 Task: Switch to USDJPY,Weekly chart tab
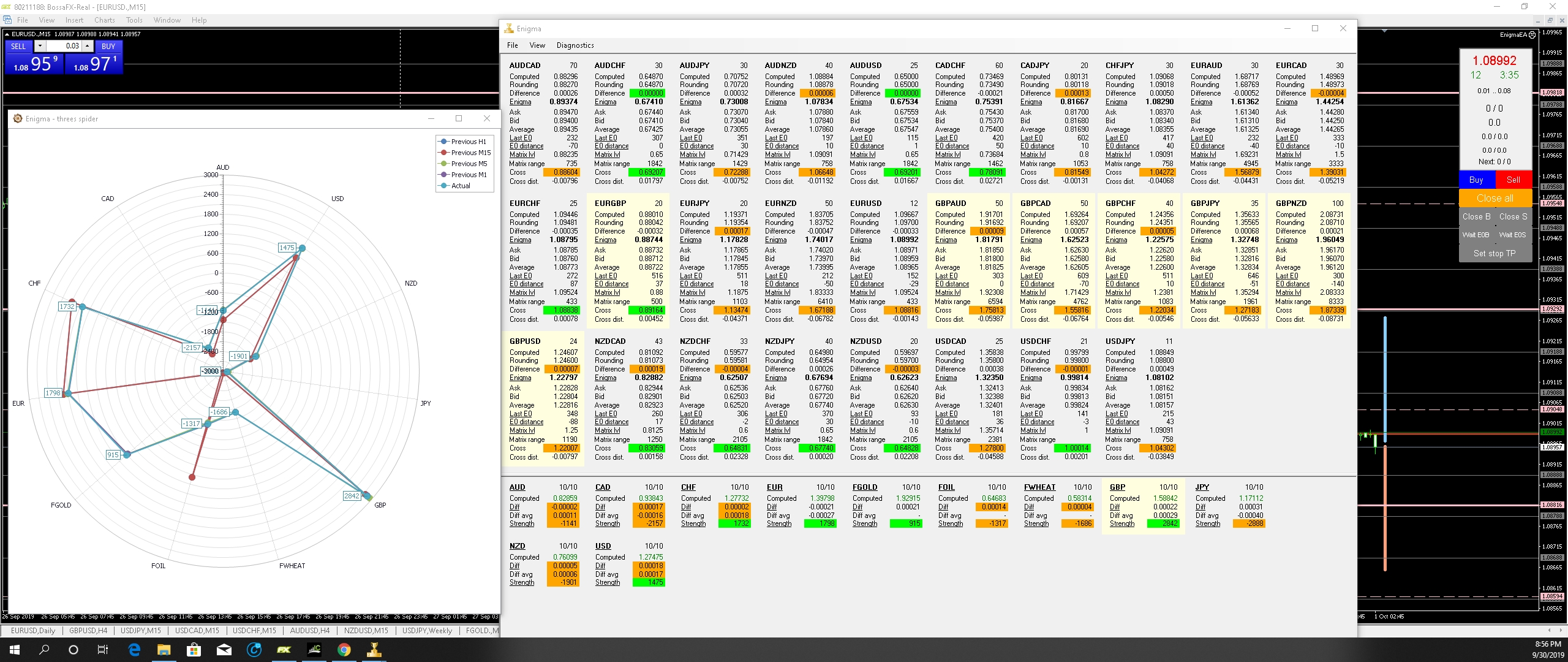tap(427, 630)
